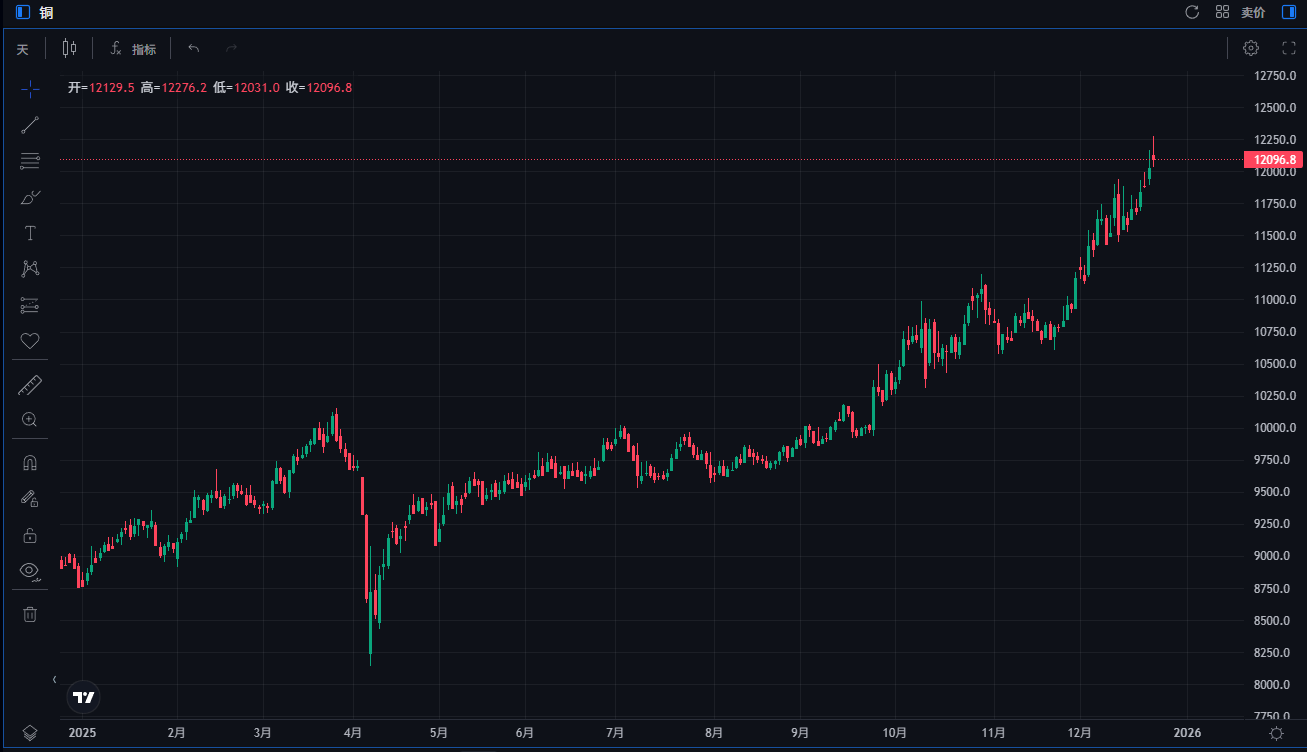Pick the ruler measure tool

point(30,385)
